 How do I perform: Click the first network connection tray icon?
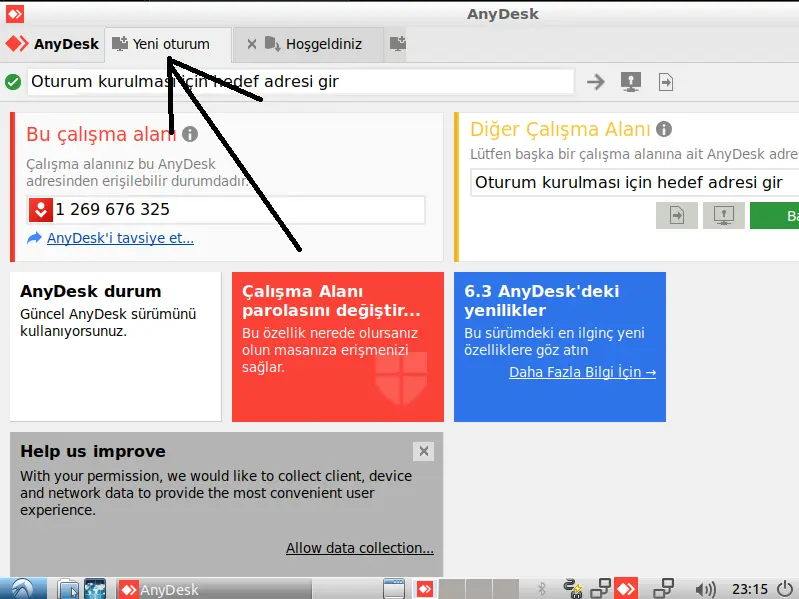600,589
